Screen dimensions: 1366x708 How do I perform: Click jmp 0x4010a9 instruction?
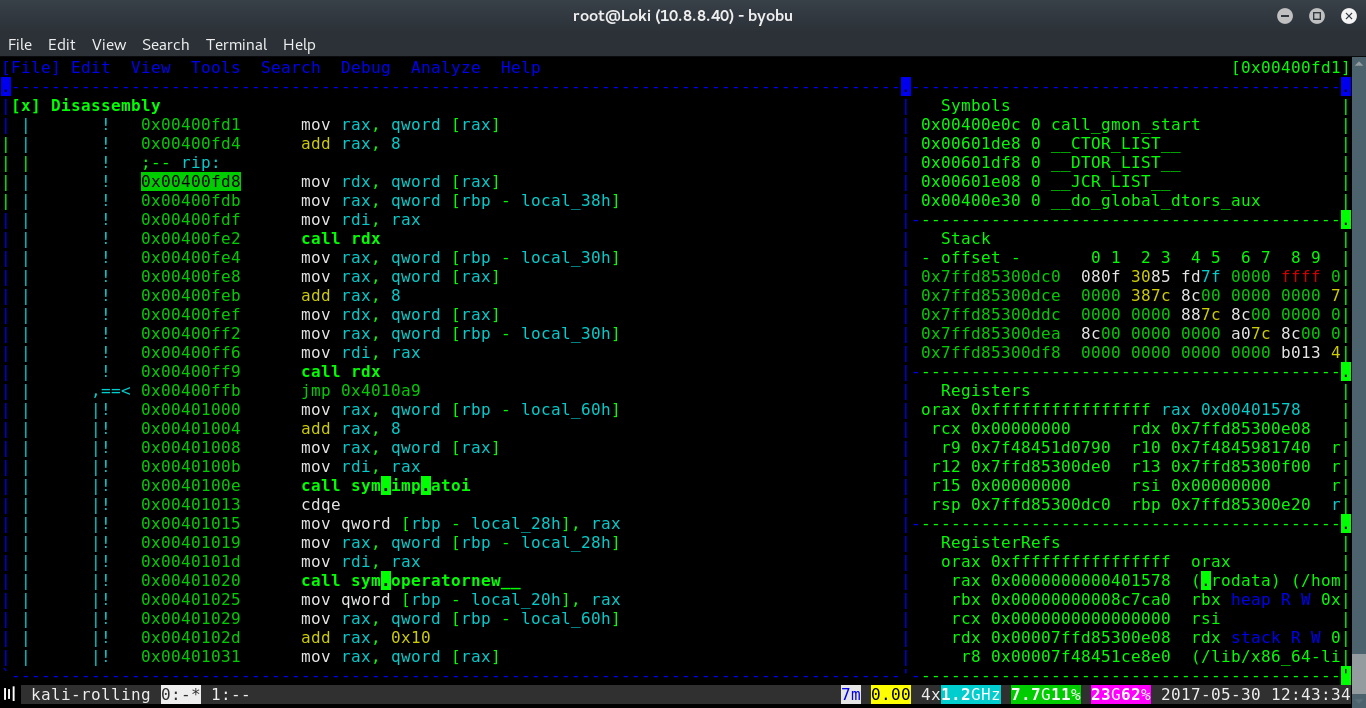tap(361, 391)
